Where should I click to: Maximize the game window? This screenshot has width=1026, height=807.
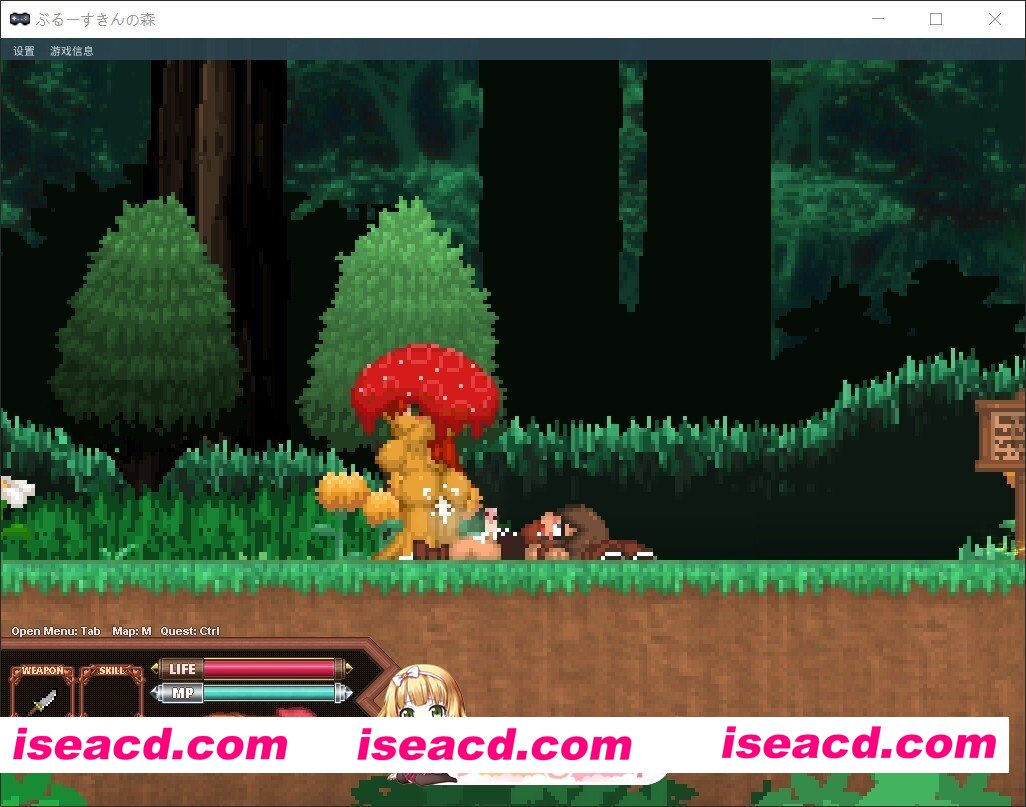point(936,19)
